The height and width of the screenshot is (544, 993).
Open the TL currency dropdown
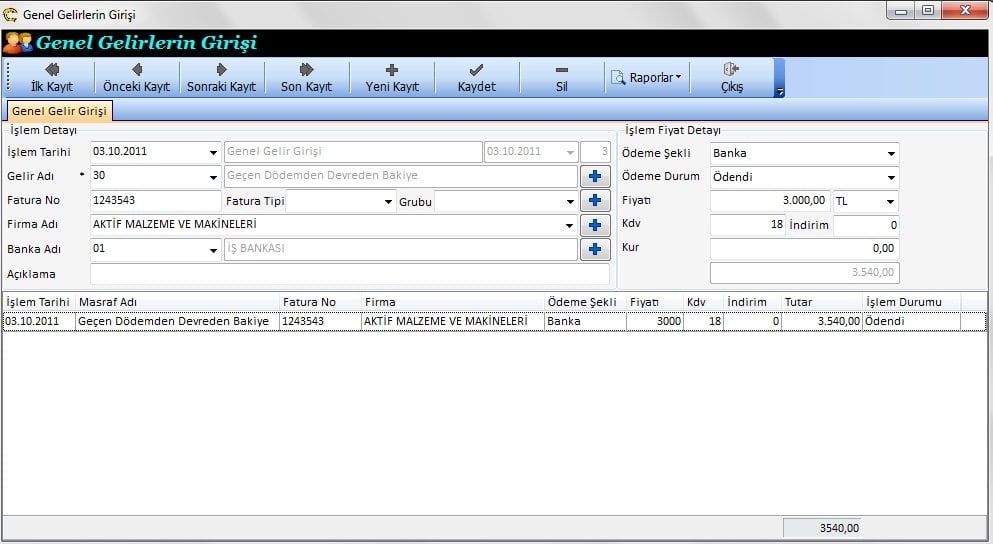(890, 202)
